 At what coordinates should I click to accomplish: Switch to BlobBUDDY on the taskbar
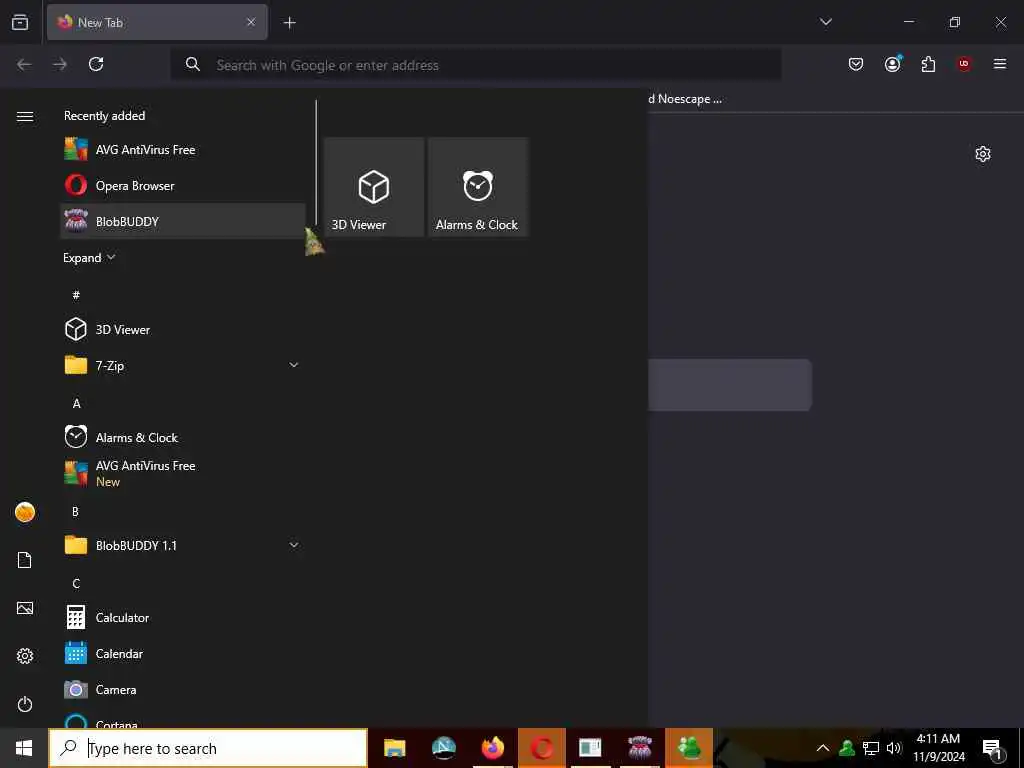tap(640, 748)
